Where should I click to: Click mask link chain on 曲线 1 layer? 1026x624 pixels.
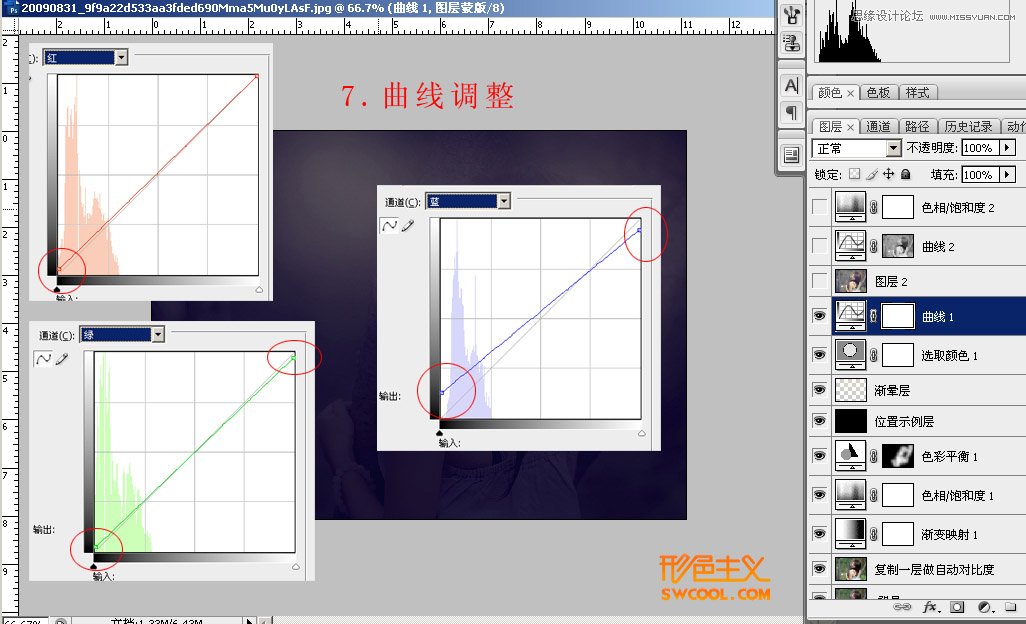point(874,317)
